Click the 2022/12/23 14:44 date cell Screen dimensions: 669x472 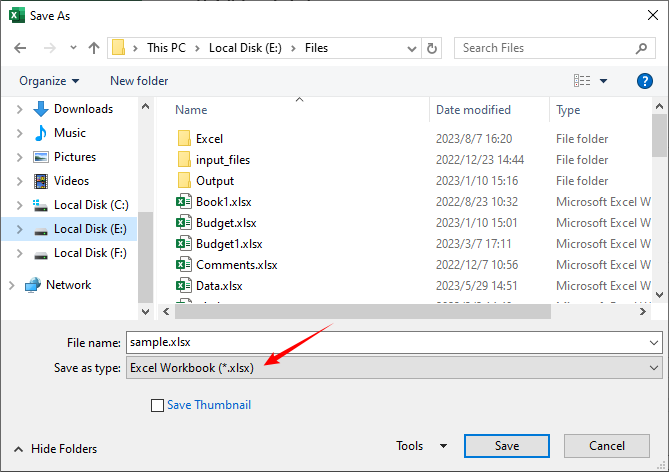click(x=480, y=160)
